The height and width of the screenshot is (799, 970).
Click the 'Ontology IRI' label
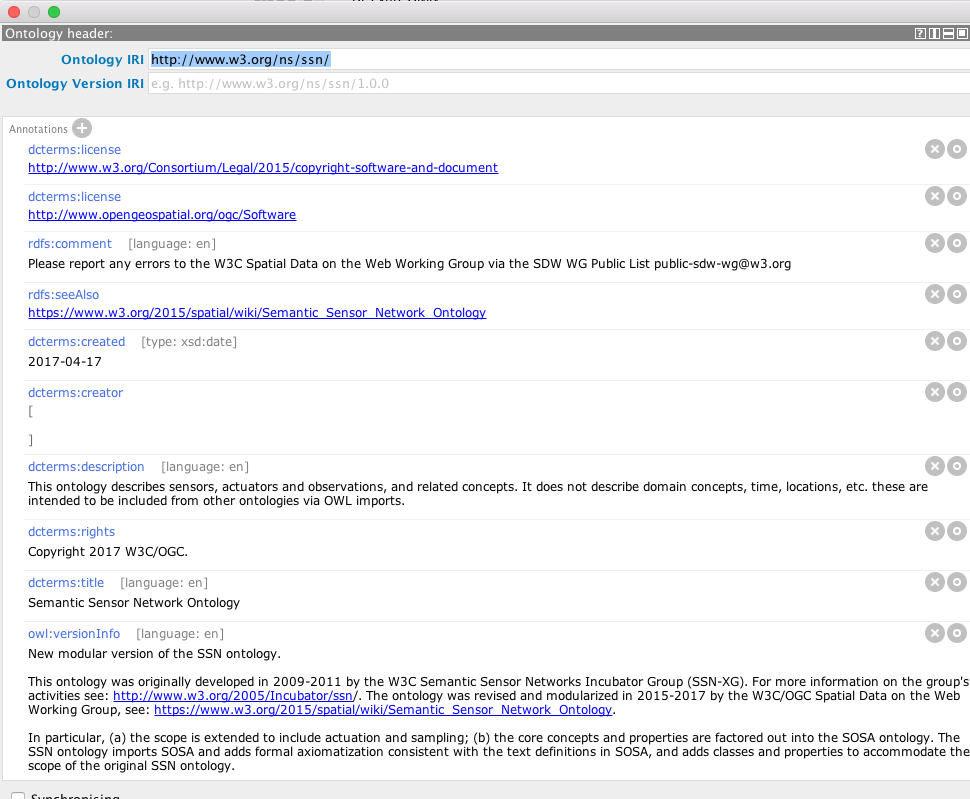tap(102, 59)
